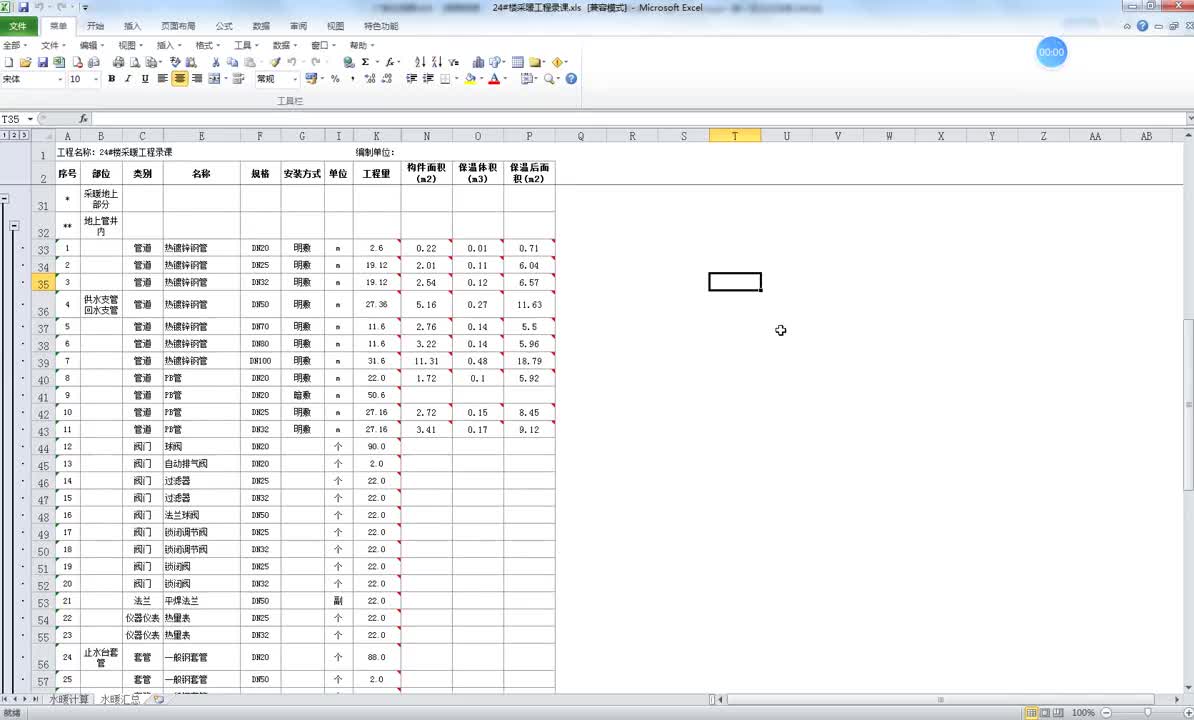Screen dimensions: 1194x720
Task: Select row 35 header
Action: (x=43, y=284)
